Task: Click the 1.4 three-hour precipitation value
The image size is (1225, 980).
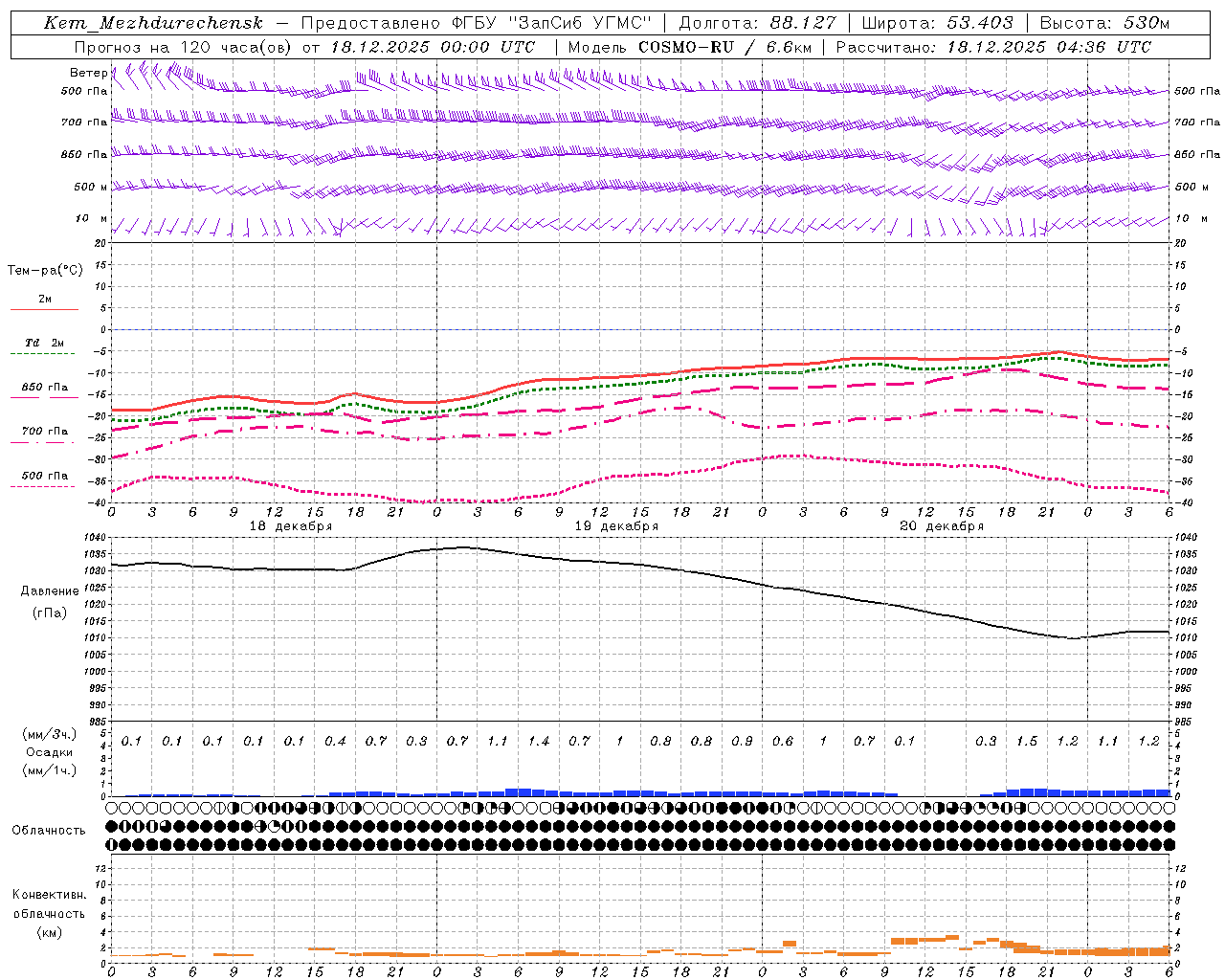Action: tap(539, 742)
